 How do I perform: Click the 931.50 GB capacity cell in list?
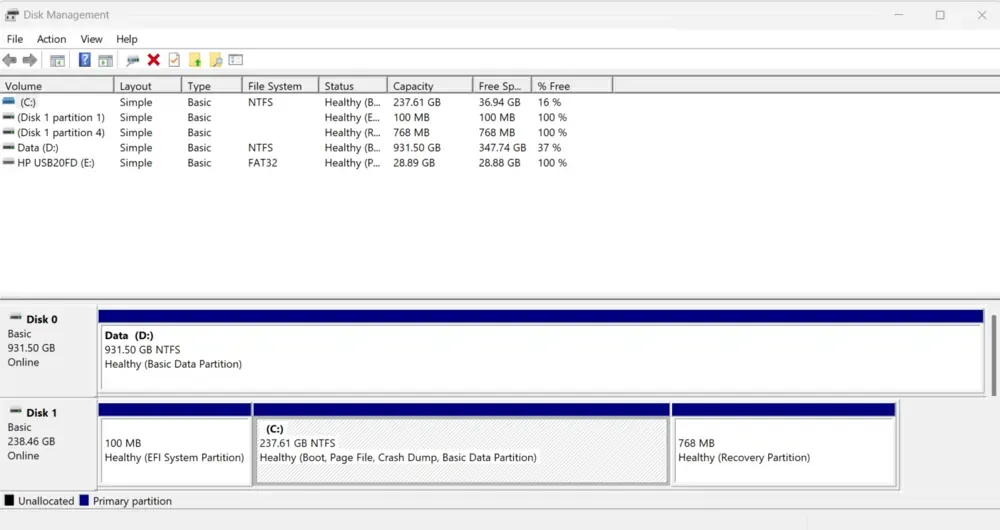click(416, 147)
